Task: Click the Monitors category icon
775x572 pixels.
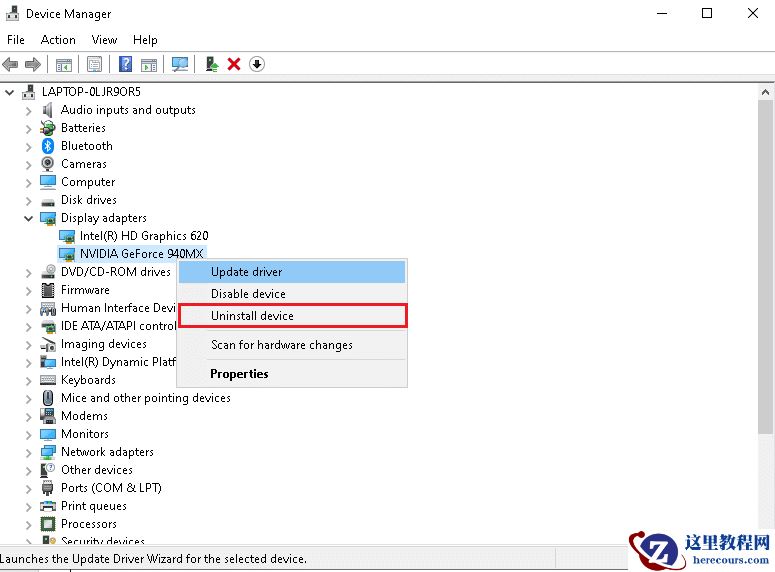Action: (48, 434)
